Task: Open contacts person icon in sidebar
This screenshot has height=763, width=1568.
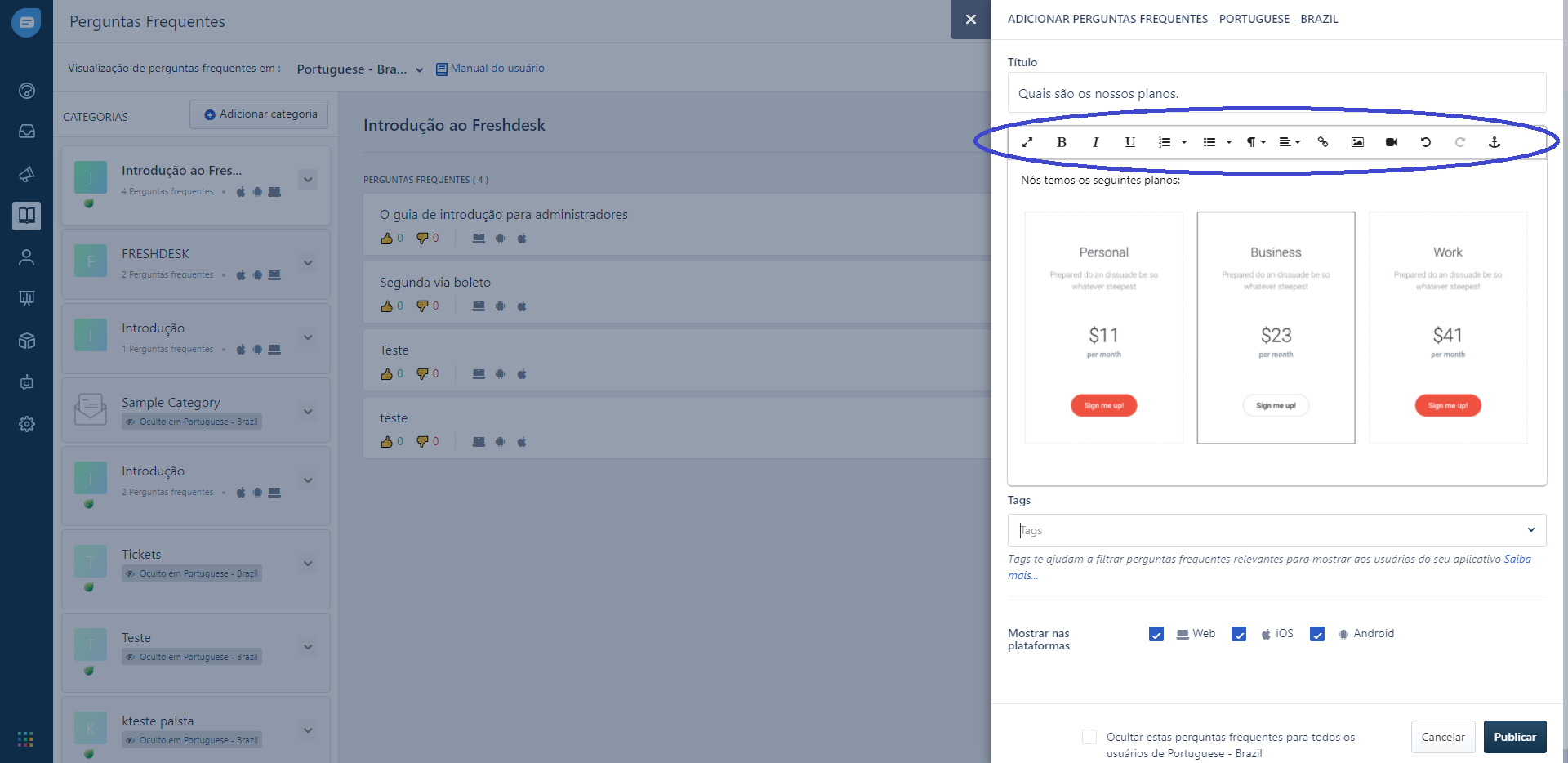Action: coord(27,257)
